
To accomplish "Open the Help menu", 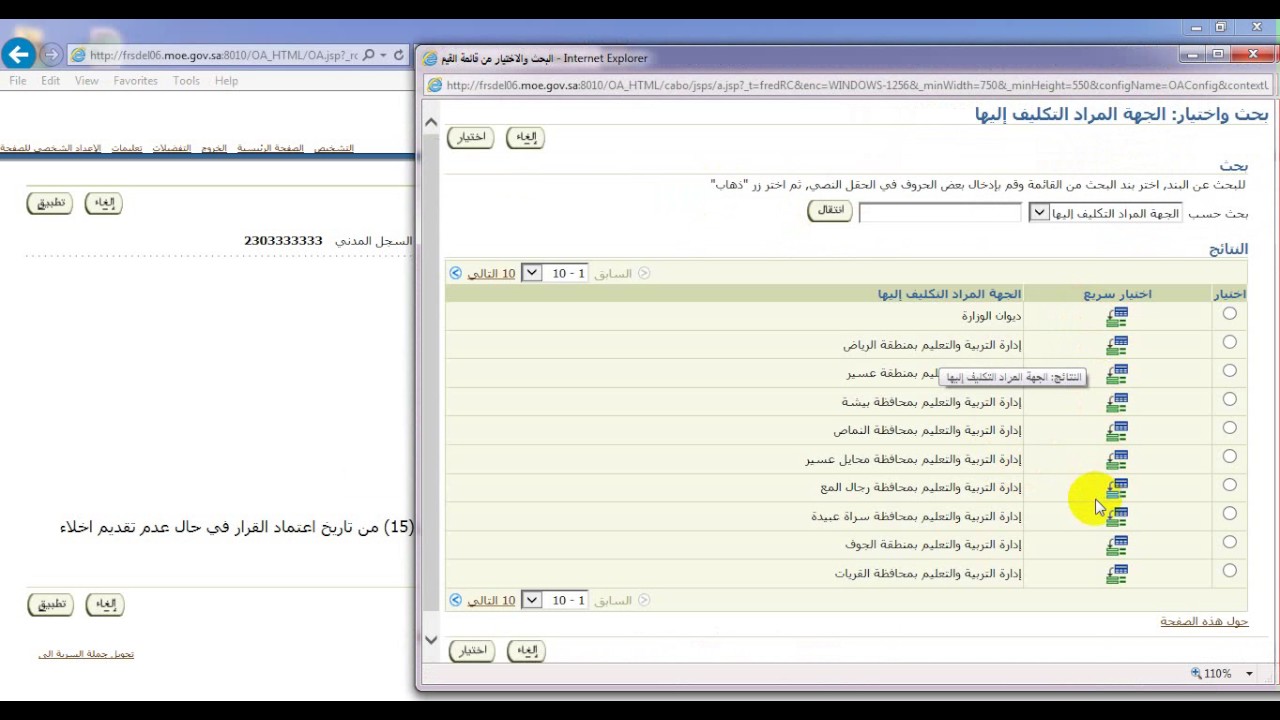I will (x=226, y=81).
